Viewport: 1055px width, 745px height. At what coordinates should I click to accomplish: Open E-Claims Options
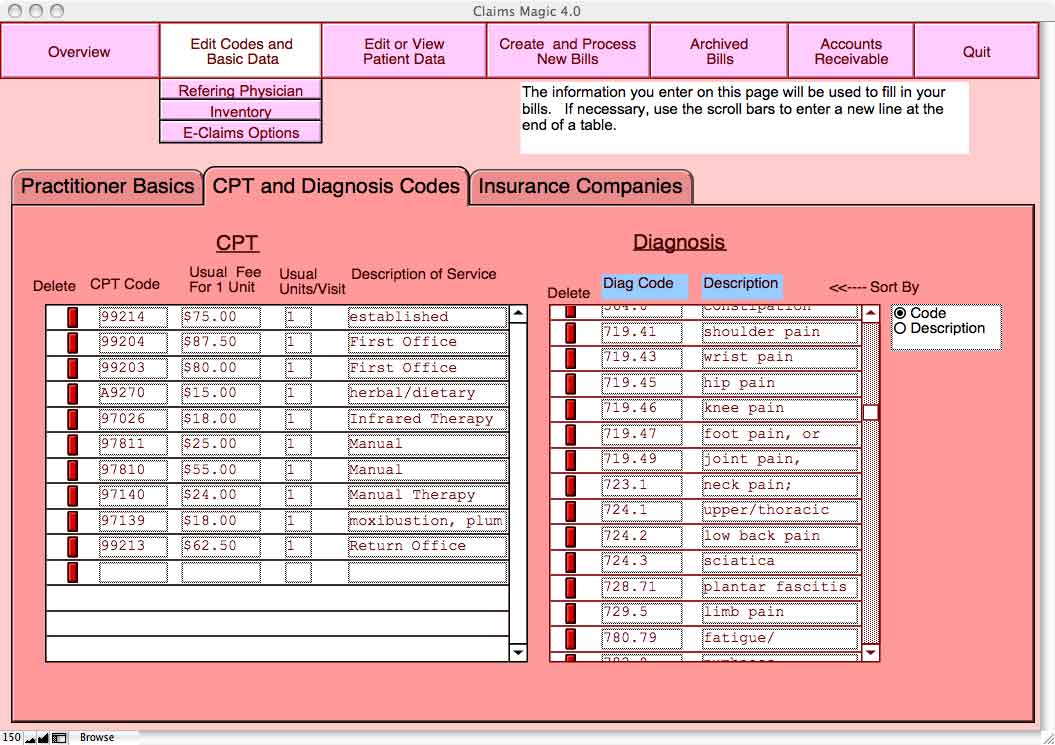241,133
